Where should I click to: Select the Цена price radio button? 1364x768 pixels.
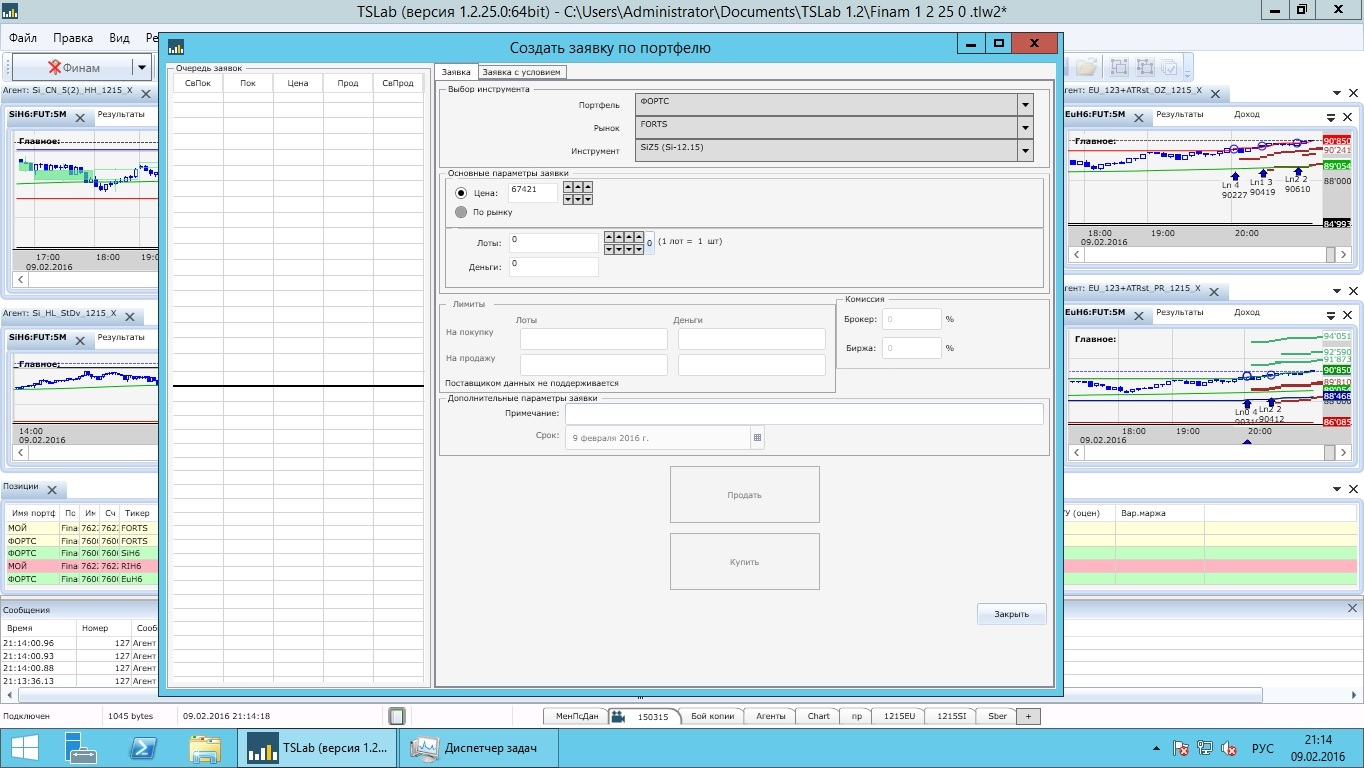pos(461,193)
